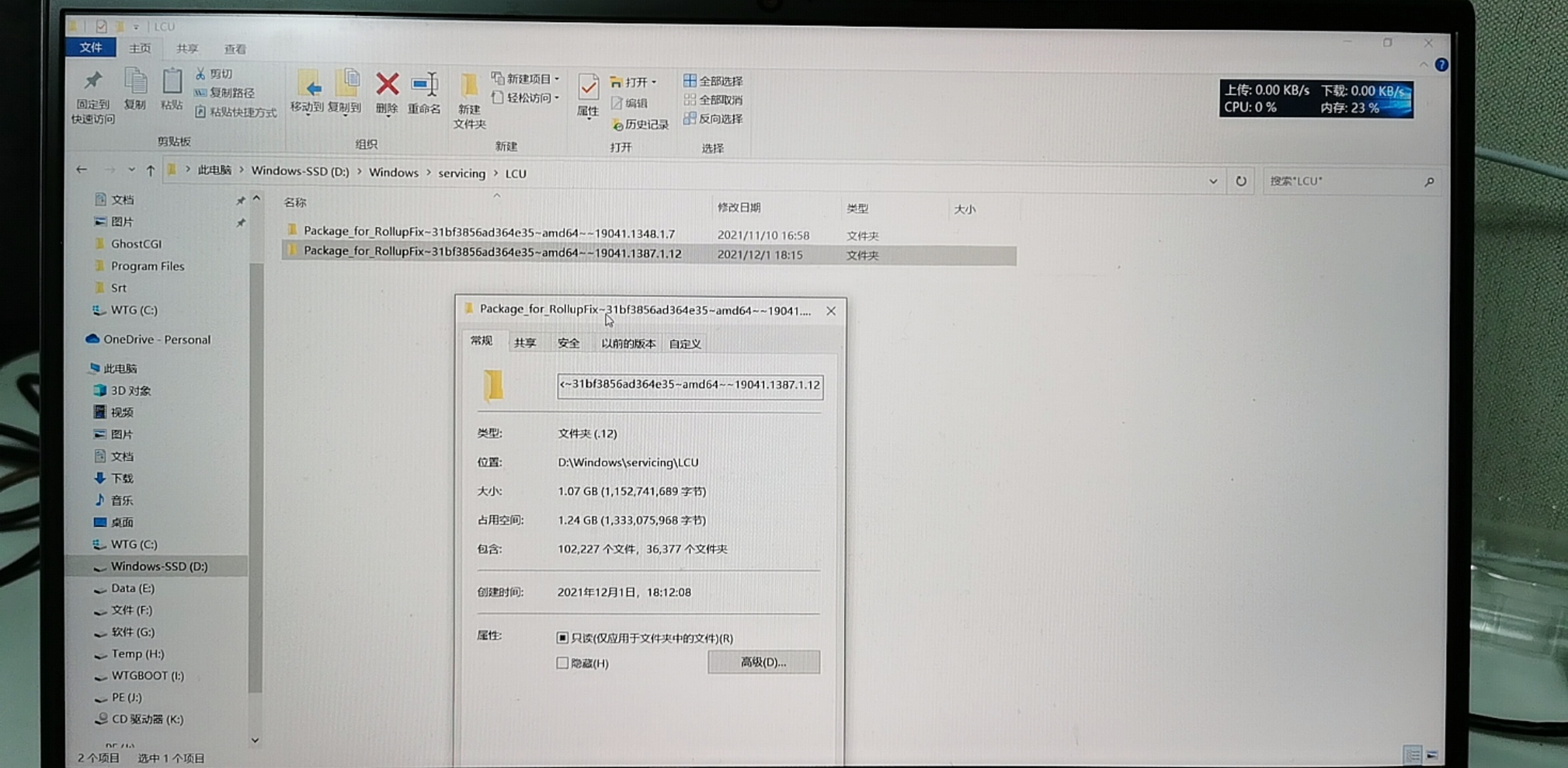Open recent locations dropdown arrow
Screen dimensions: 1568x768
(x=132, y=169)
